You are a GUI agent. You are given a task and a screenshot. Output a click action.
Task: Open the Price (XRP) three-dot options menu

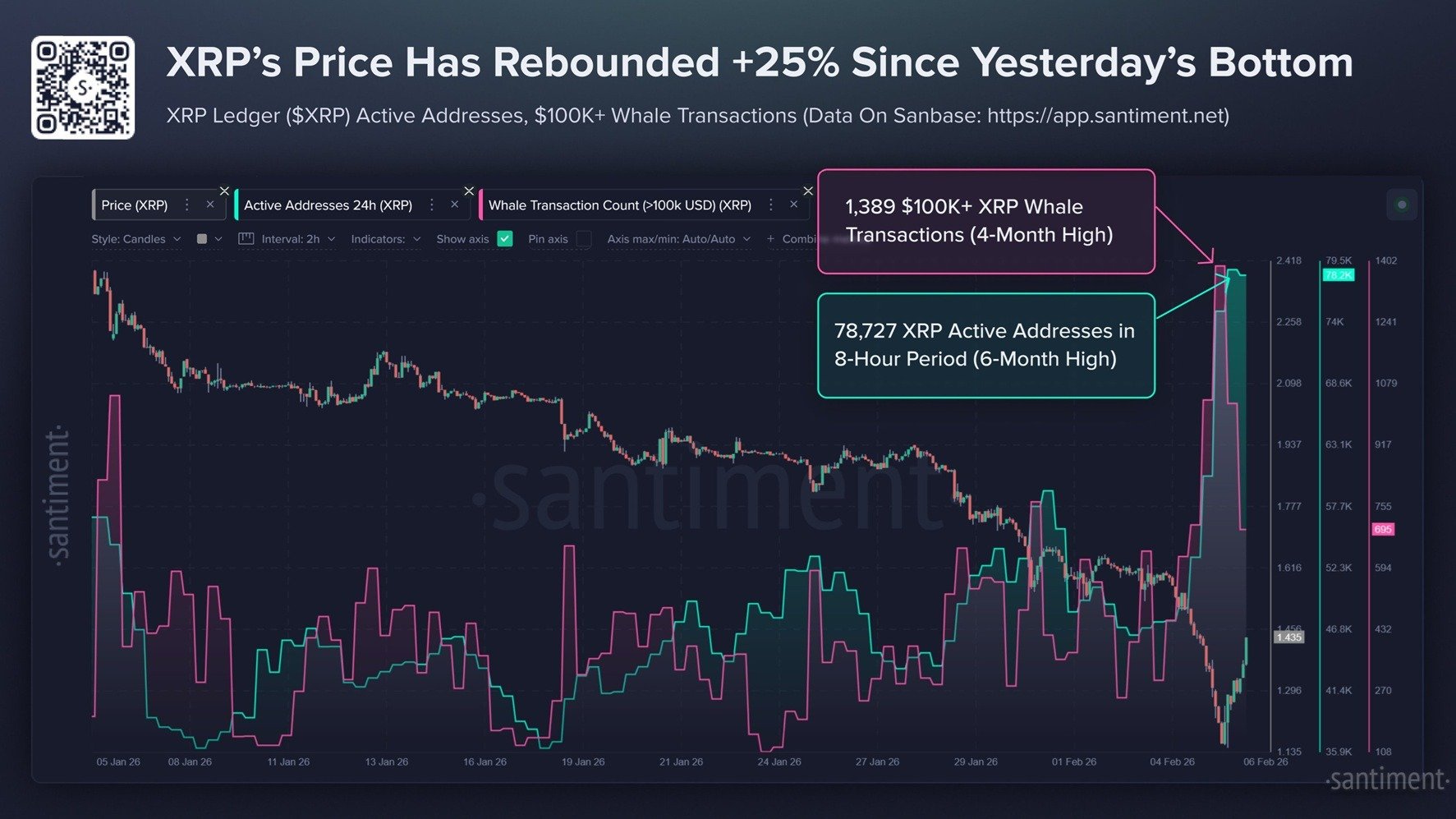[187, 205]
